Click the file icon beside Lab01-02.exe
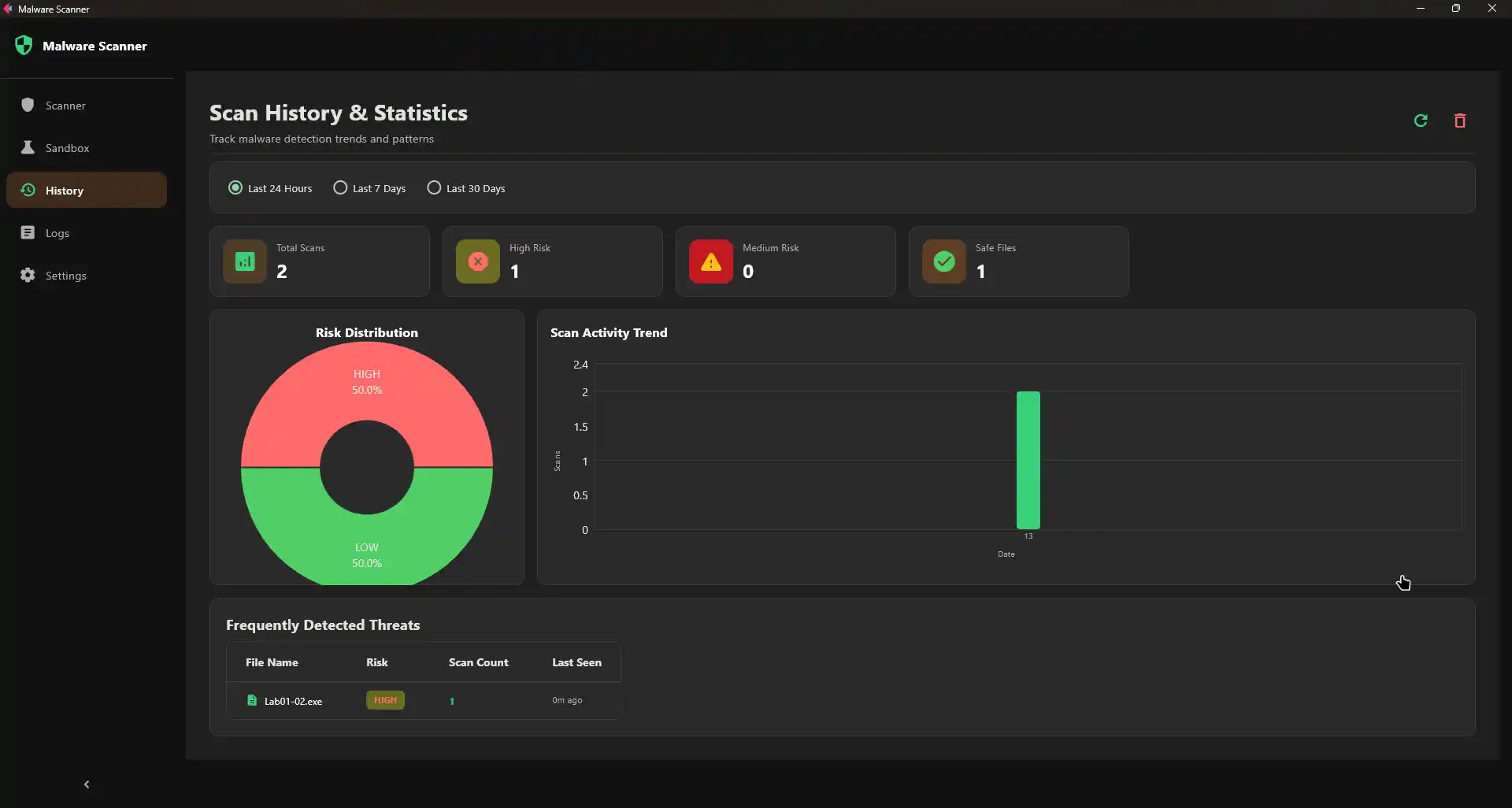 [252, 700]
